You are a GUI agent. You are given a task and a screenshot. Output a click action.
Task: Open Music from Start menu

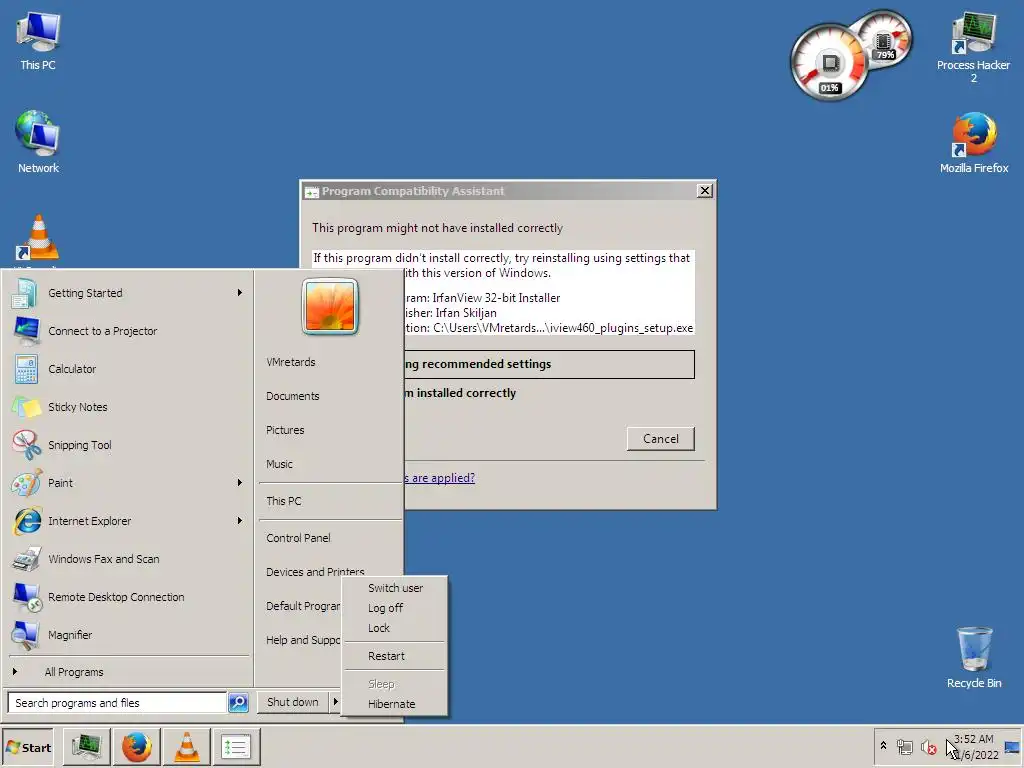pyautogui.click(x=280, y=464)
